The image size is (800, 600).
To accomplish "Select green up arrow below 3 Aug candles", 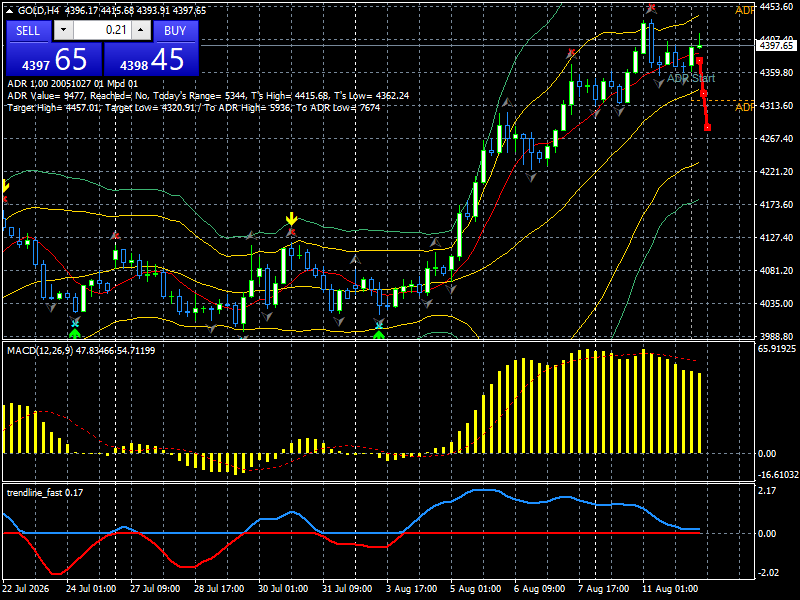I will pyautogui.click(x=379, y=335).
